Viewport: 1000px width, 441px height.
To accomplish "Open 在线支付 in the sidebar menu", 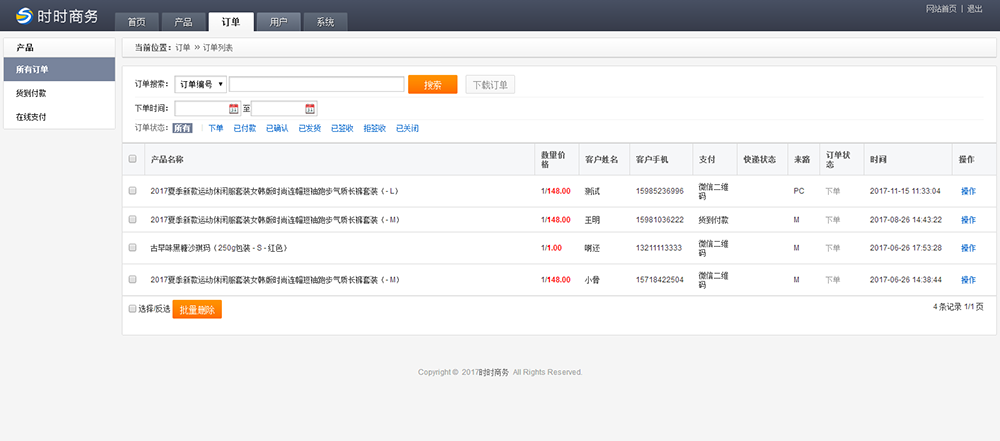I will coord(31,117).
